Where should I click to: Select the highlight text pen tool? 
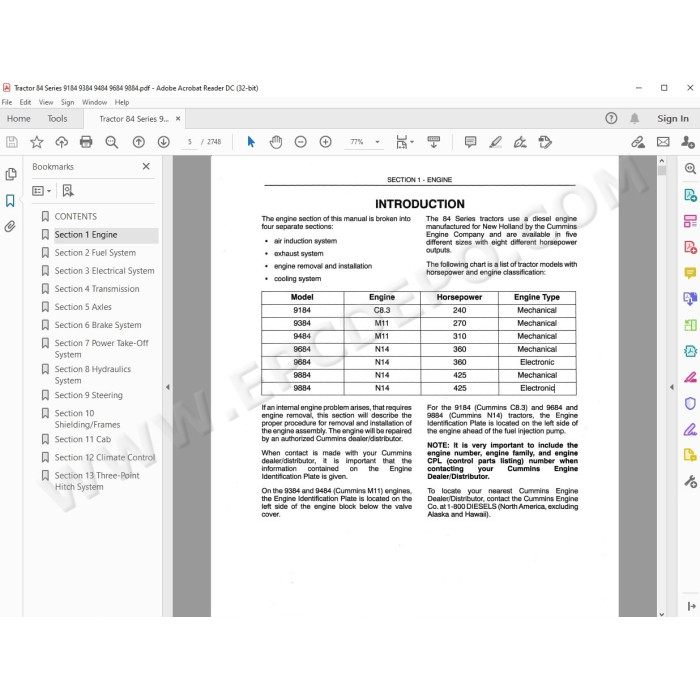click(495, 142)
